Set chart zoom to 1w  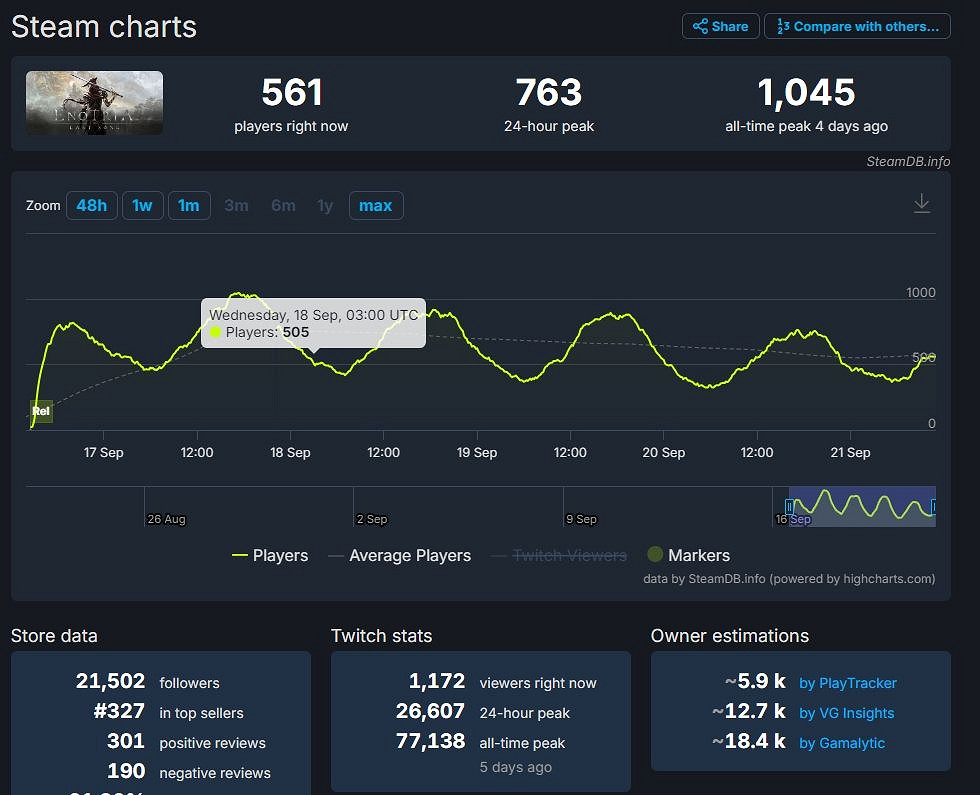[x=143, y=206]
